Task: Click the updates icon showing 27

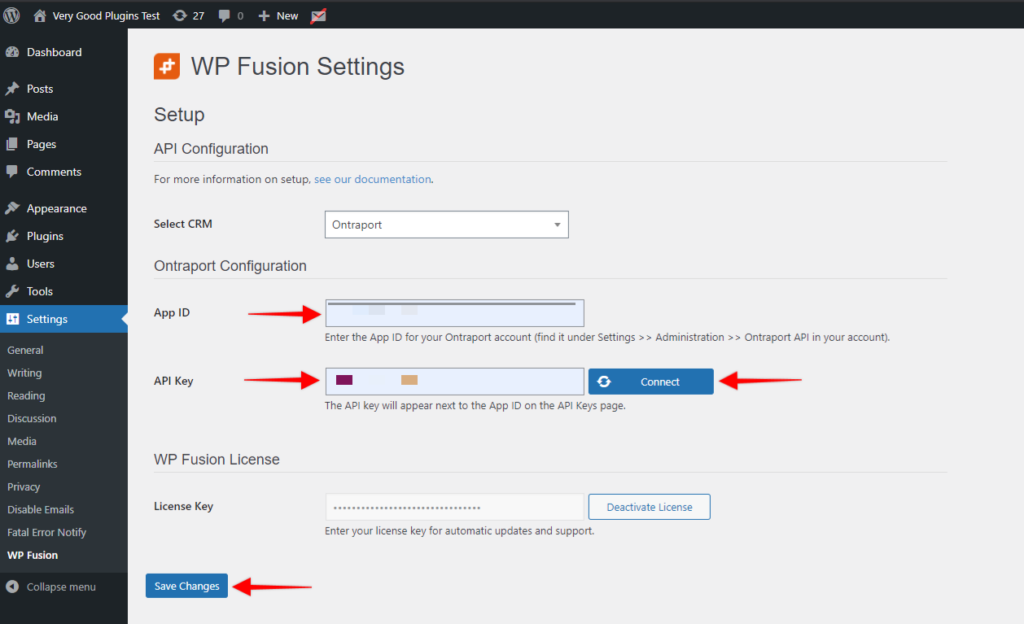Action: click(x=180, y=16)
